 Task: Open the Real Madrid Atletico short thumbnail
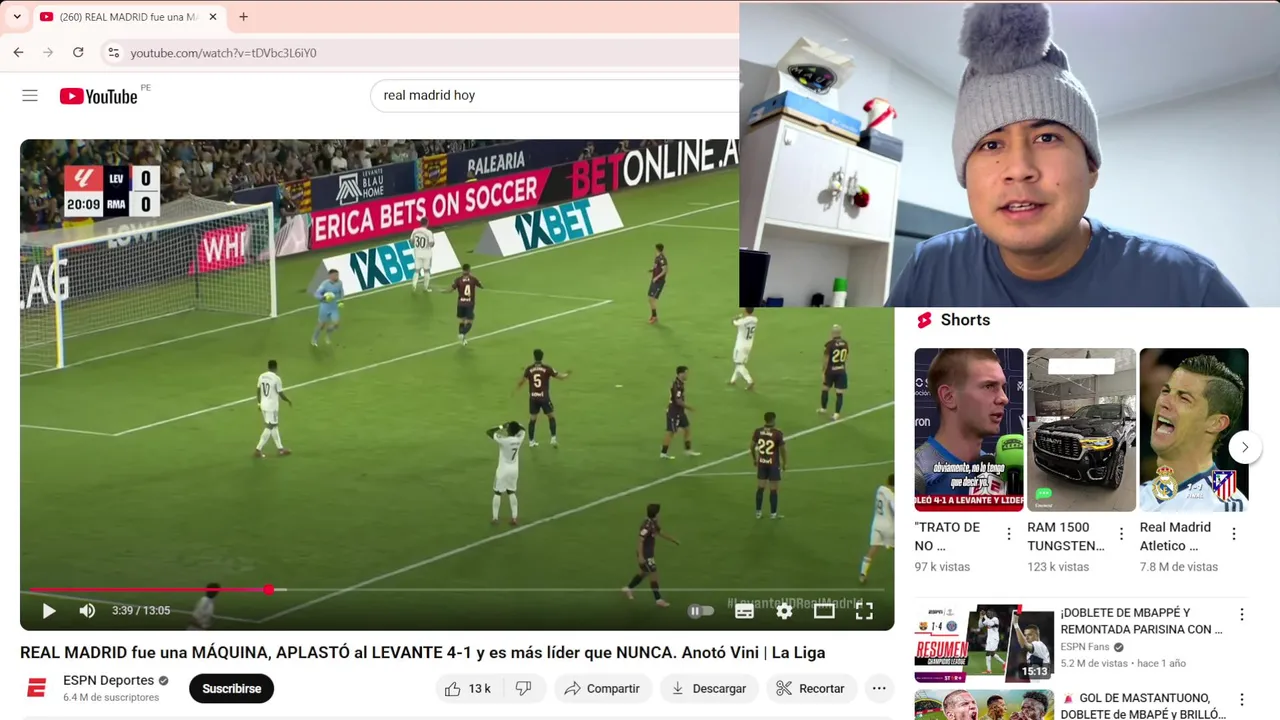tap(1194, 430)
